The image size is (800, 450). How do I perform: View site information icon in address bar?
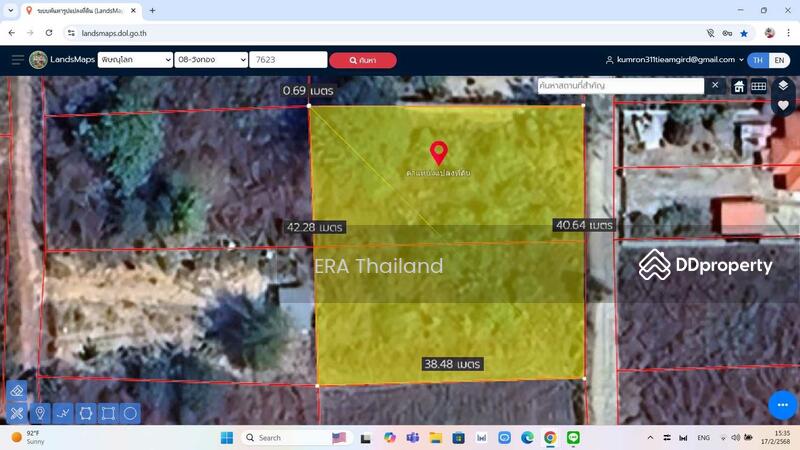(71, 33)
